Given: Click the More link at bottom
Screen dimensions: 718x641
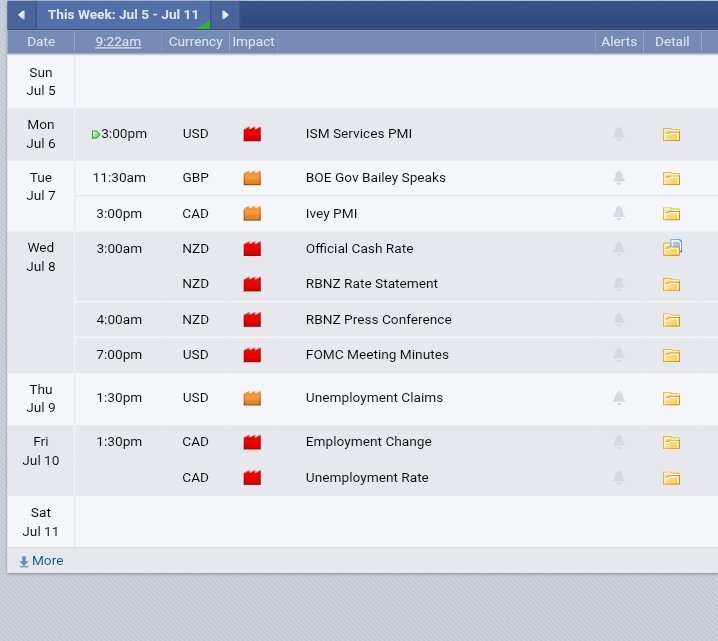Looking at the screenshot, I should [41, 561].
